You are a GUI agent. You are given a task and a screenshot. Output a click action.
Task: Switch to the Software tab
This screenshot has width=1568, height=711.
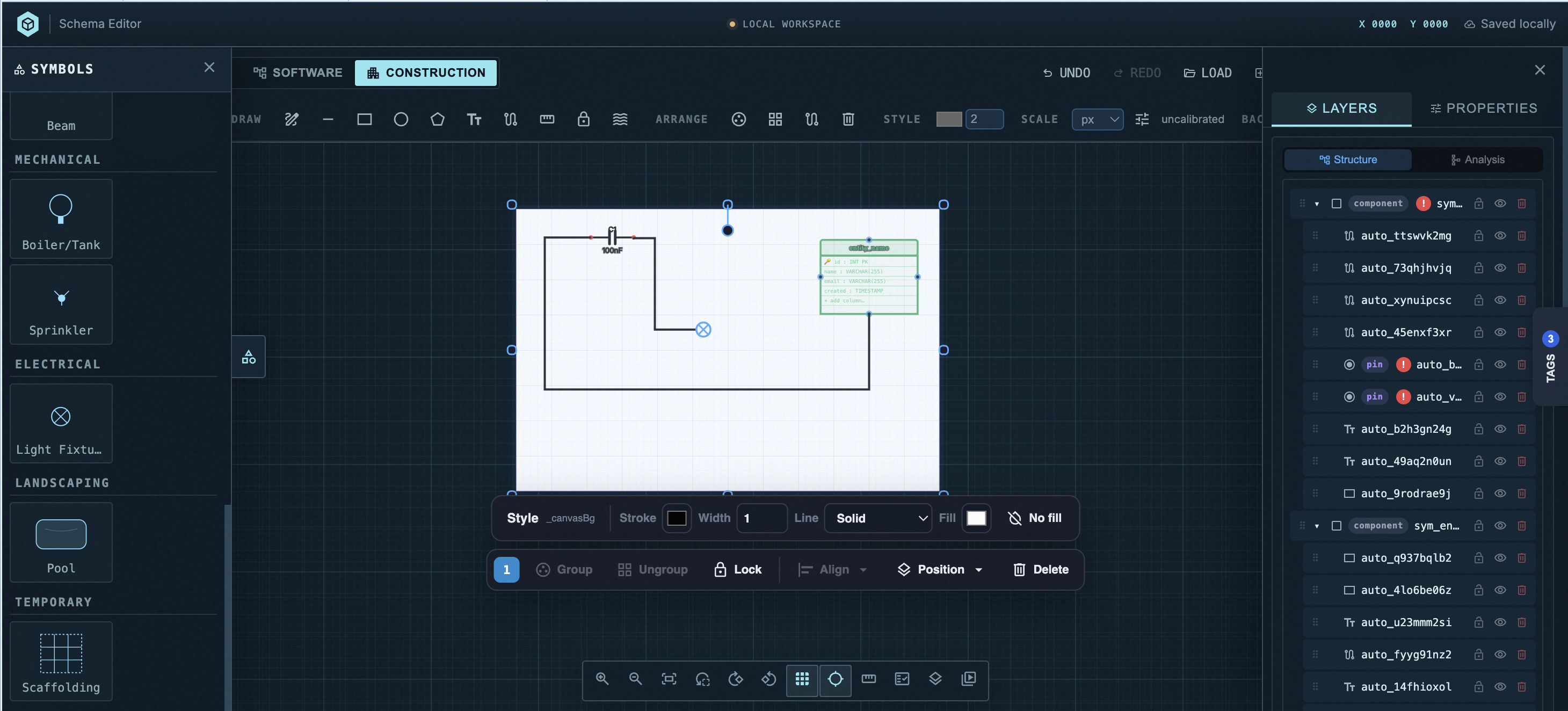[x=298, y=73]
